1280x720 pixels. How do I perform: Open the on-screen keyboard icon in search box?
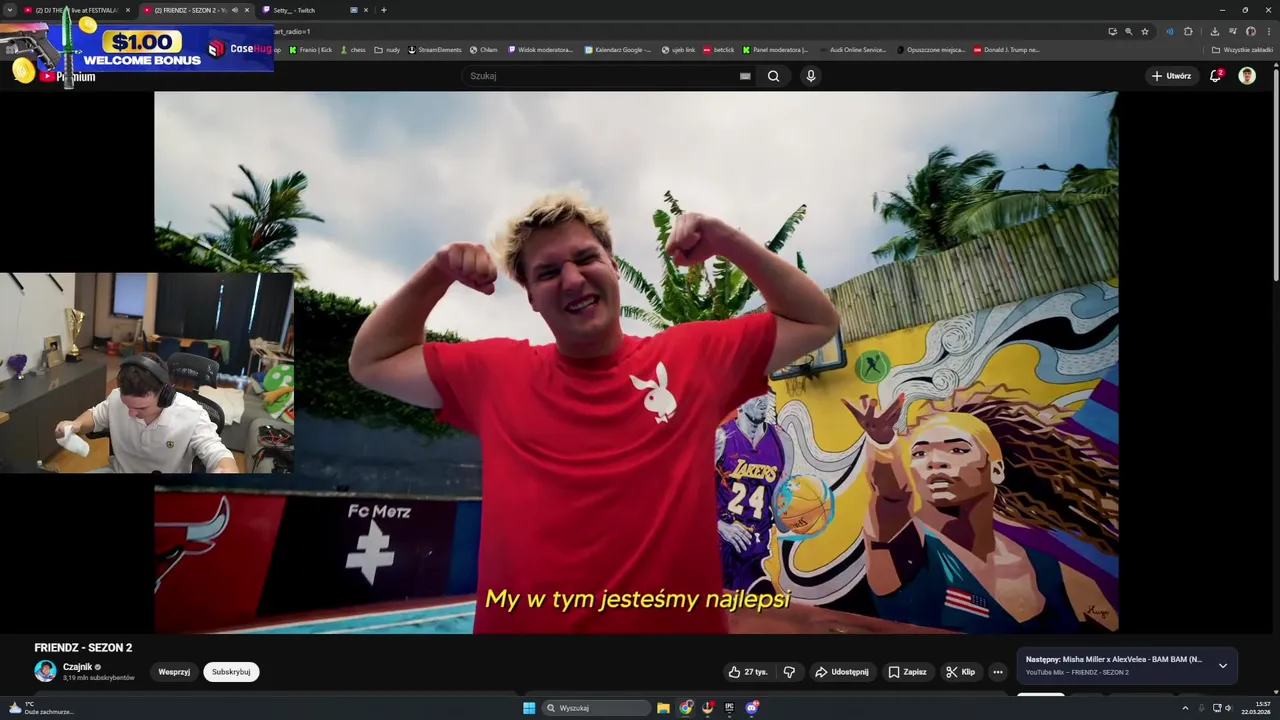(745, 76)
